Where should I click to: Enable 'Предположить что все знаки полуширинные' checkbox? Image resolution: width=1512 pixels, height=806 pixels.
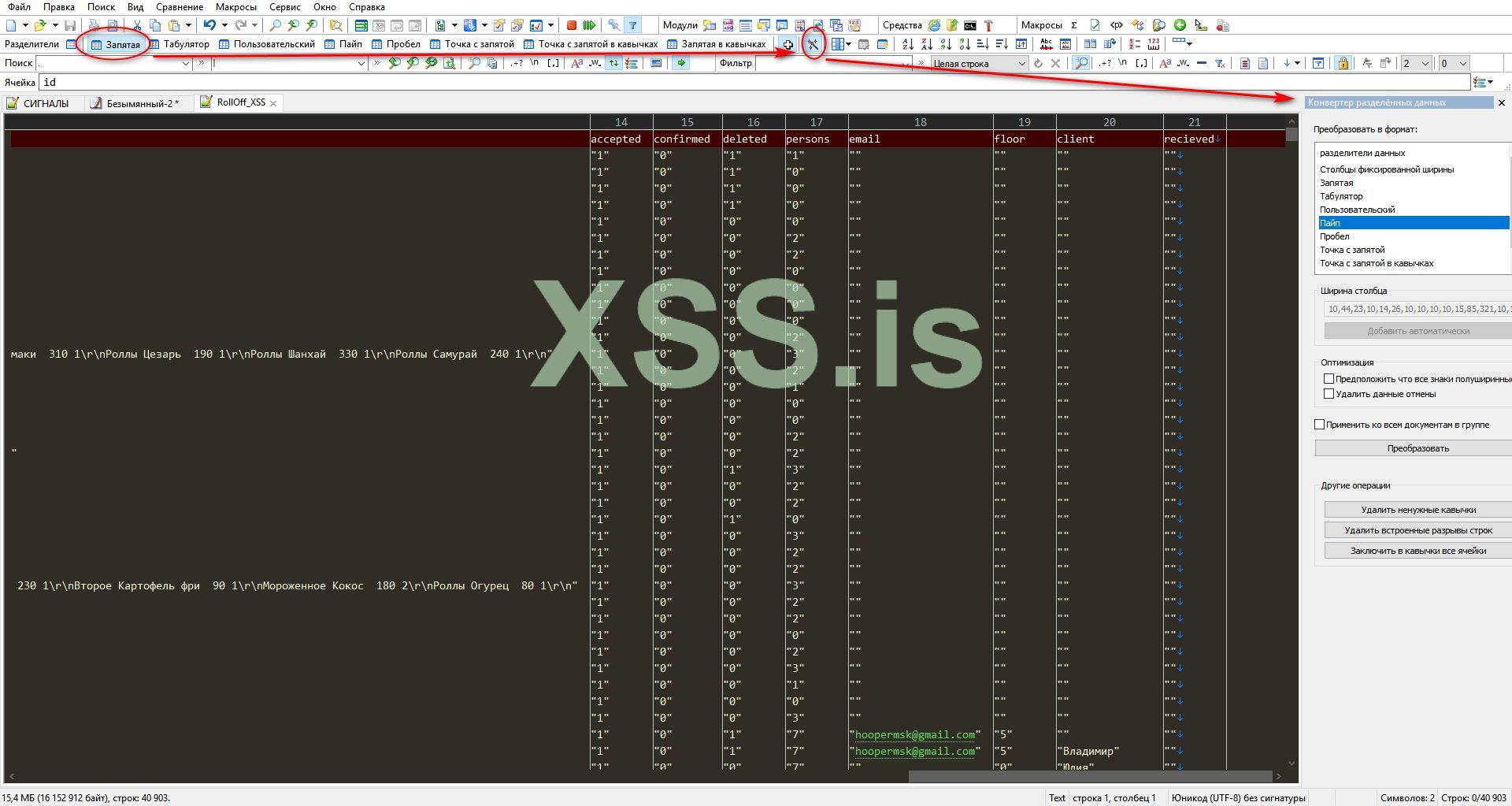pyautogui.click(x=1329, y=379)
